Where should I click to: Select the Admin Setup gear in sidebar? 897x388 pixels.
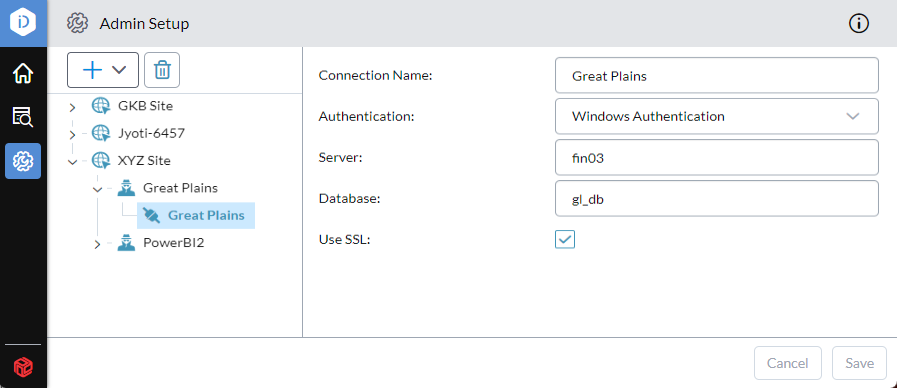click(23, 161)
